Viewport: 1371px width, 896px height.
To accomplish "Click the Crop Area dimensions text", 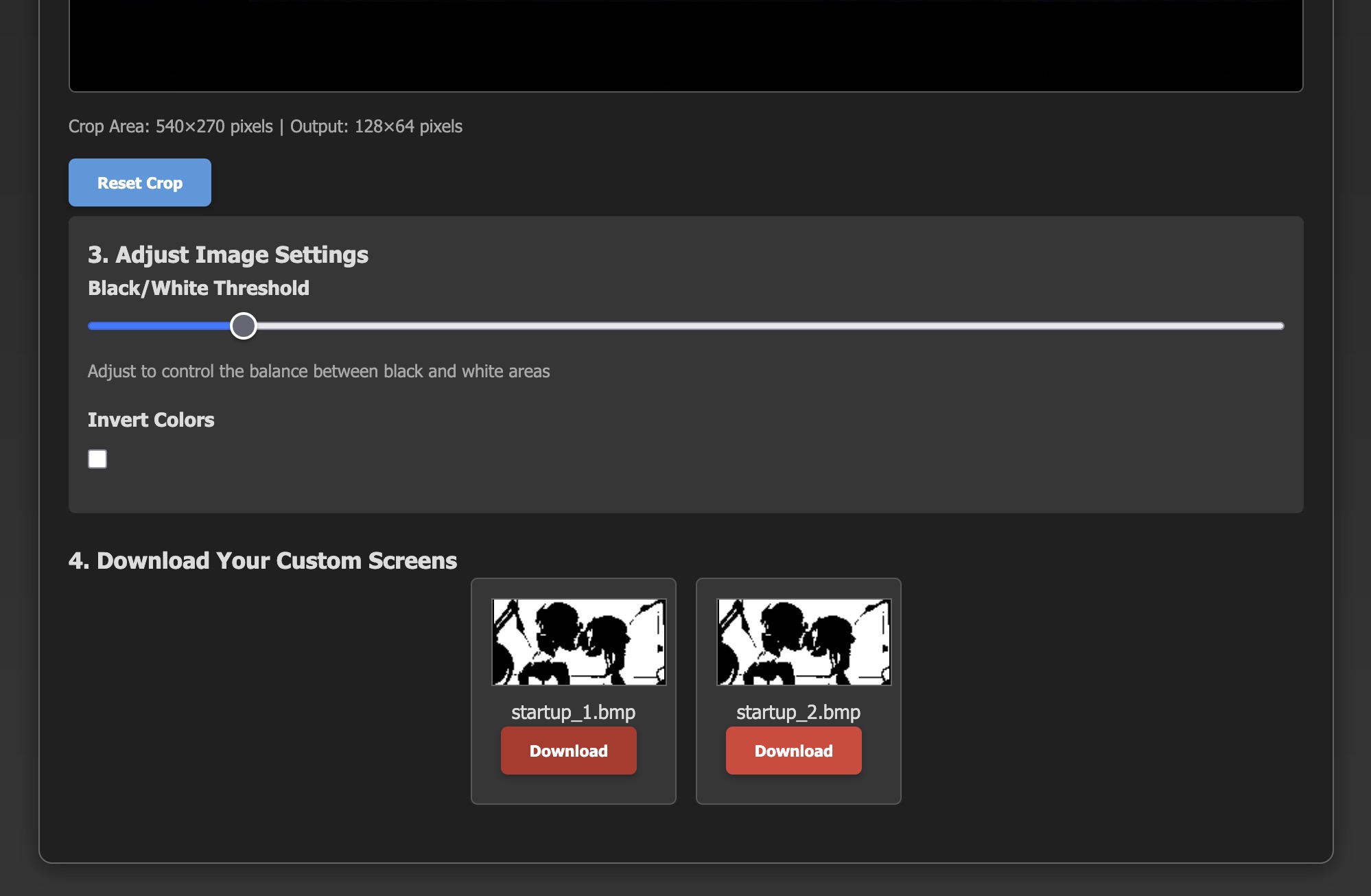I will tap(265, 126).
